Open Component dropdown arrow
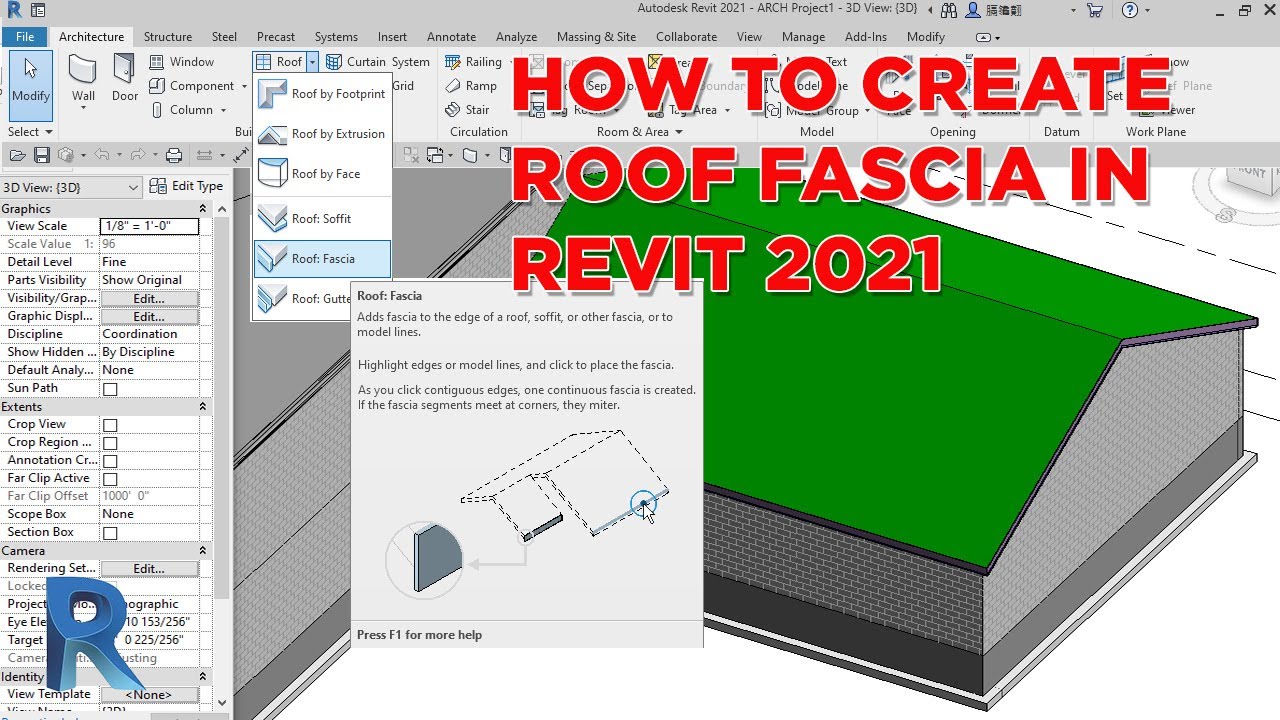 click(x=242, y=86)
